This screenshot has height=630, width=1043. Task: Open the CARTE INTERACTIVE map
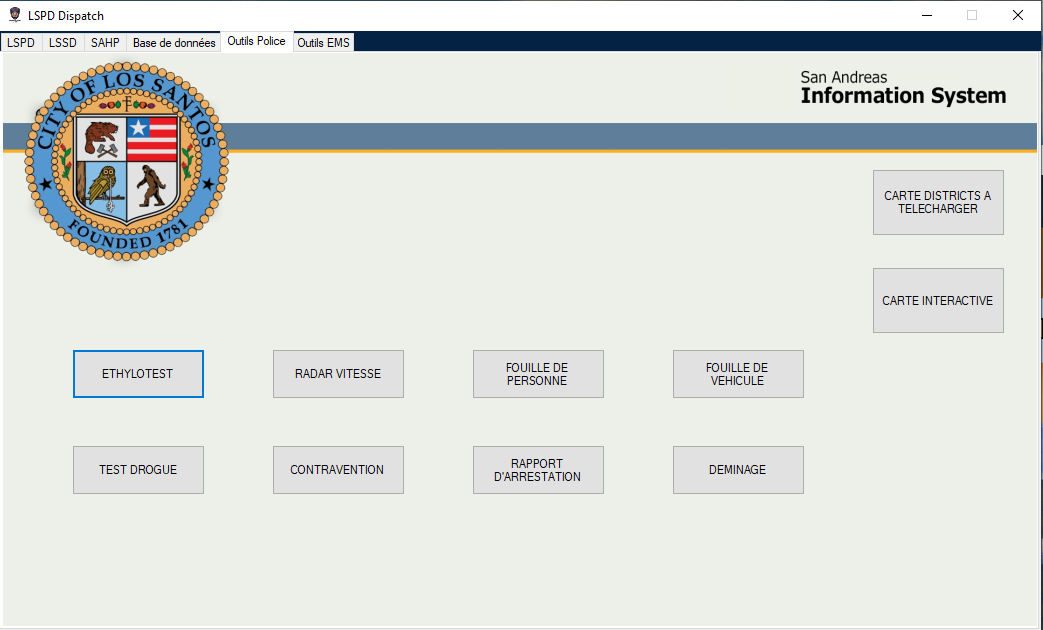pos(938,301)
